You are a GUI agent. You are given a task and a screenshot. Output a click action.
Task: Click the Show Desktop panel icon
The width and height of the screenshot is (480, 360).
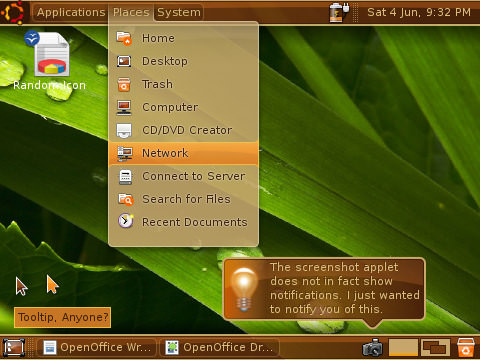click(x=13, y=348)
